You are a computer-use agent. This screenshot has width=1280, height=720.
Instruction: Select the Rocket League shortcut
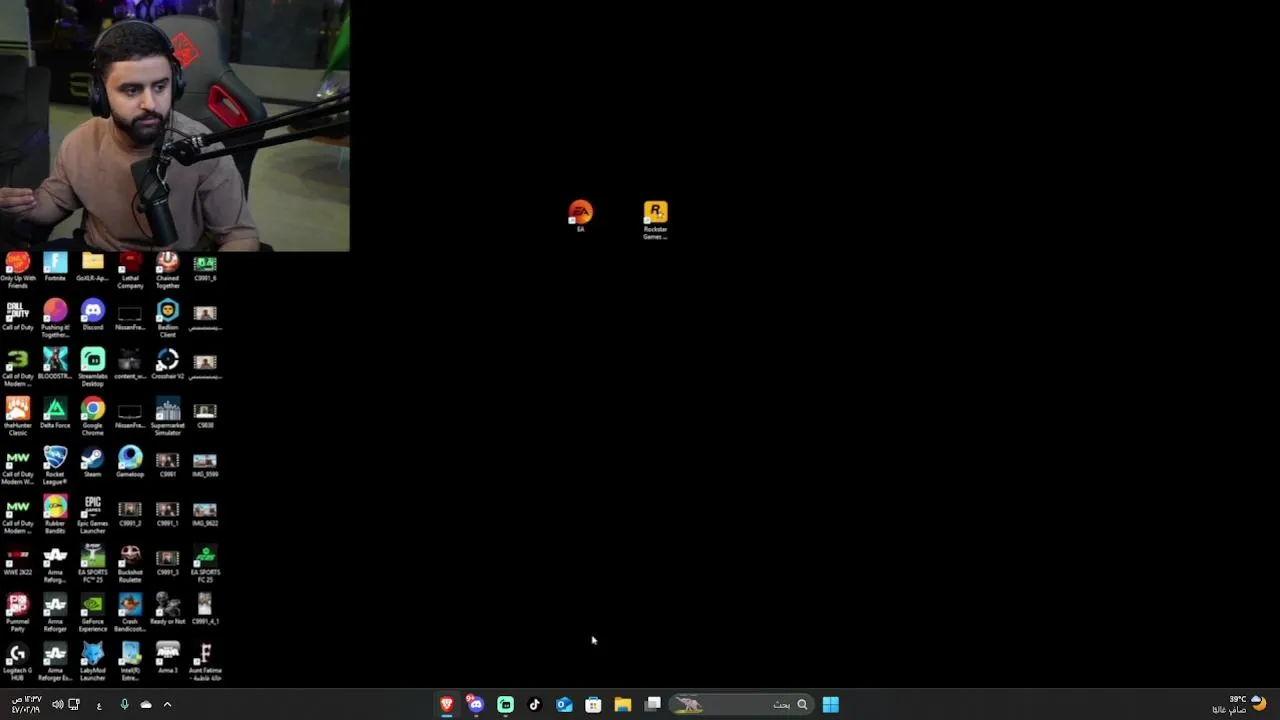[x=55, y=467]
